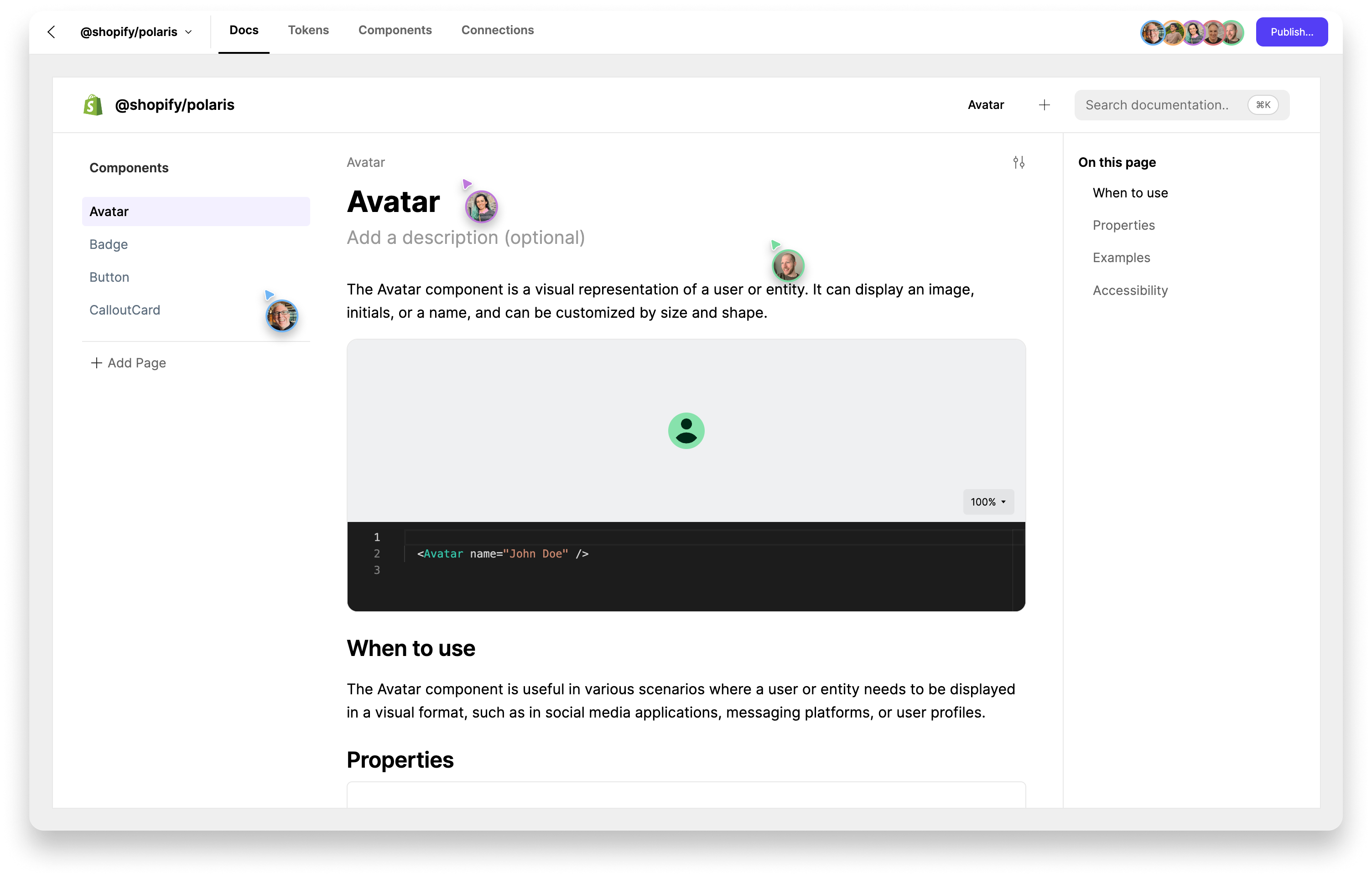Focus the Search documentation field
Screen dimensions: 1372x878
point(1181,105)
